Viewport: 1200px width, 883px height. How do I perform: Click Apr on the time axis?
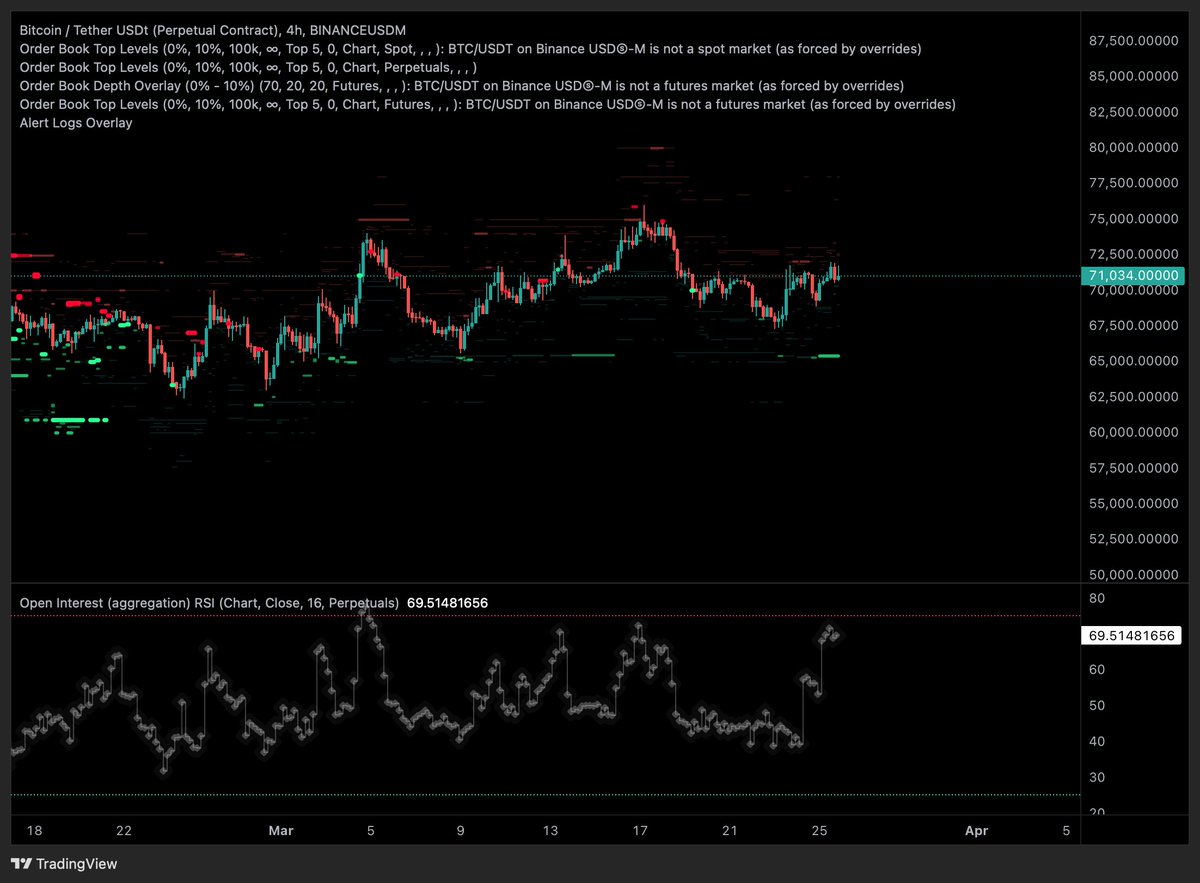click(x=976, y=830)
